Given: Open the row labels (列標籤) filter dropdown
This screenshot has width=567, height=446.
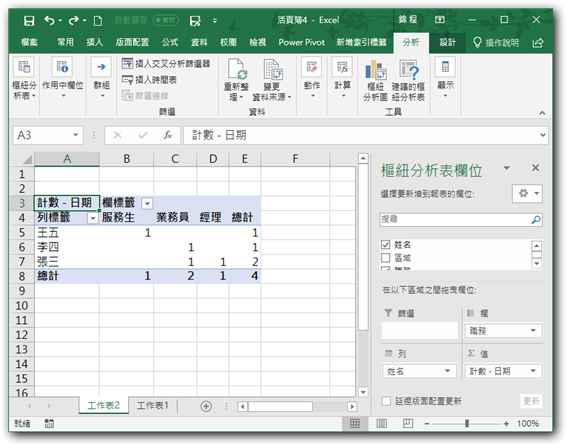Looking at the screenshot, I should click(x=93, y=218).
